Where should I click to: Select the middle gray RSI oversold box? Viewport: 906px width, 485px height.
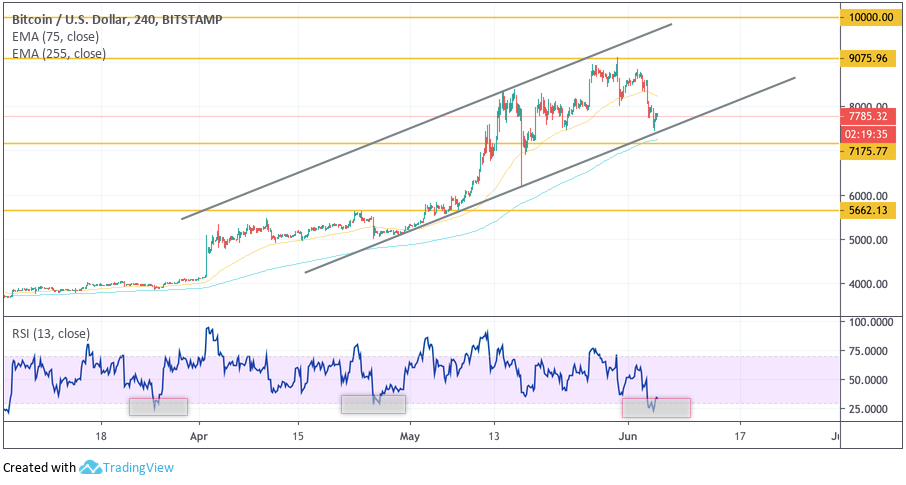(373, 404)
